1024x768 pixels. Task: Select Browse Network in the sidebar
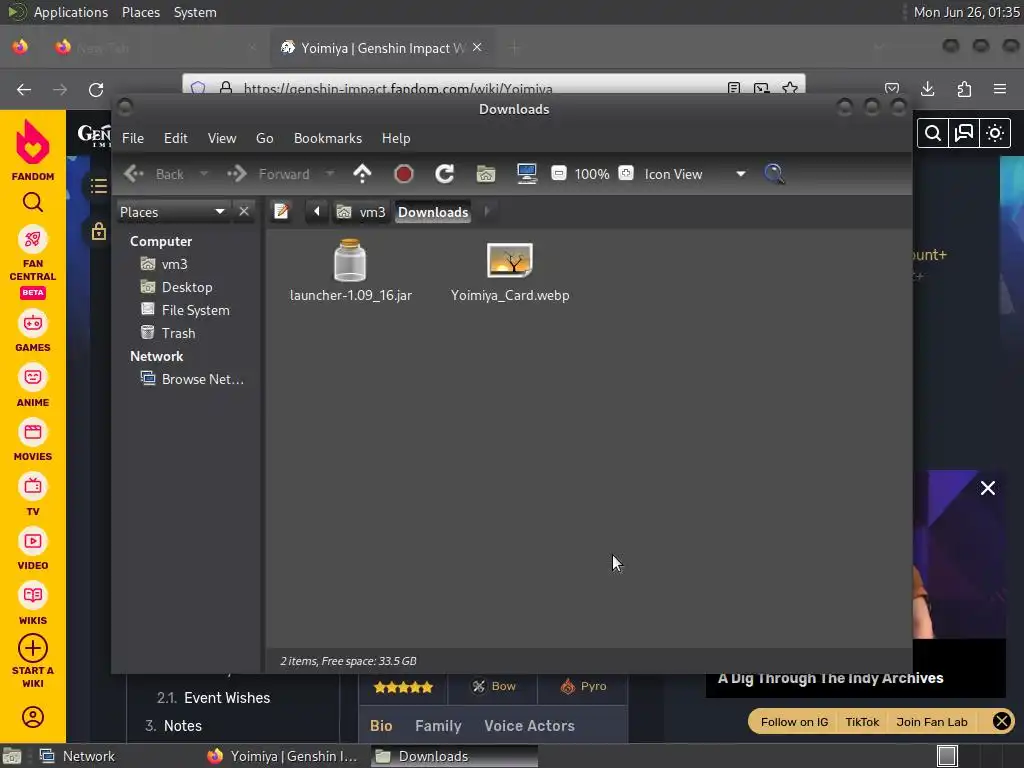pos(192,379)
